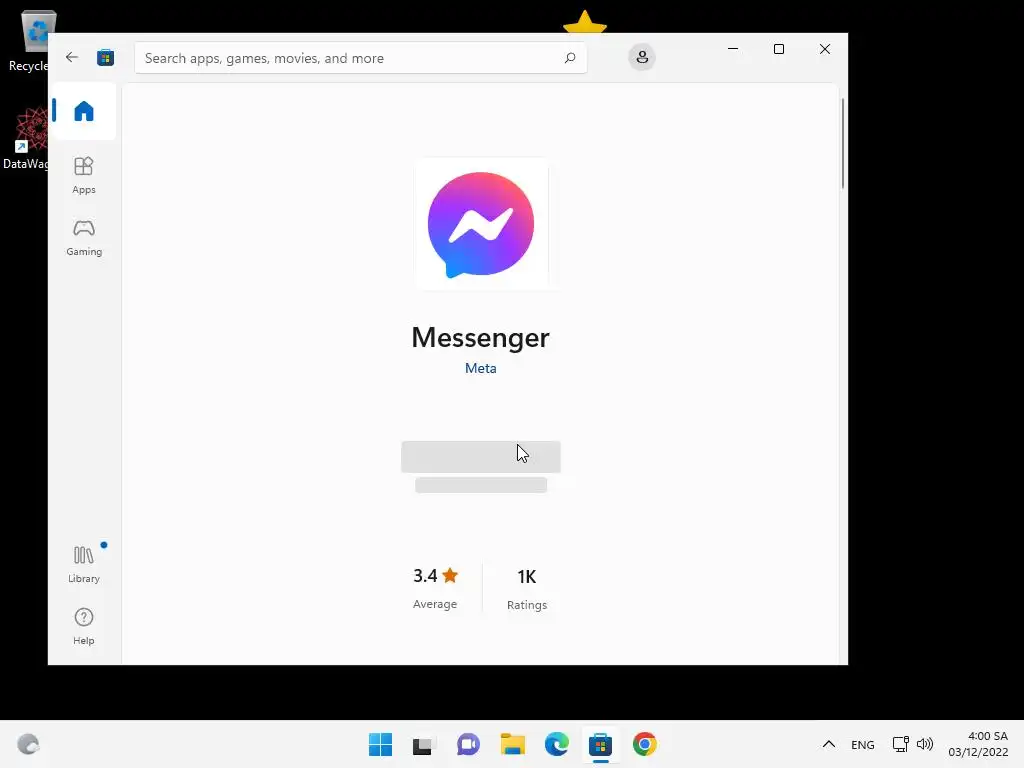The height and width of the screenshot is (768, 1024).
Task: Click the 1K Ratings count
Action: [526, 589]
